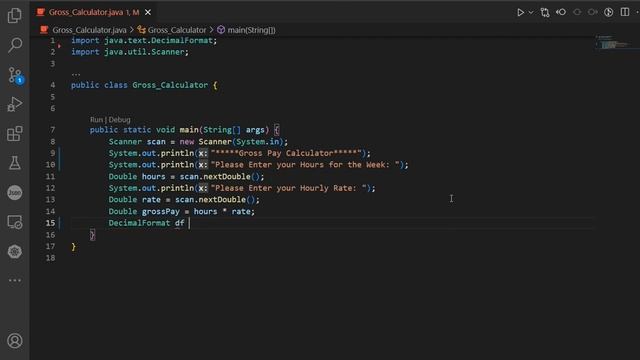Viewport: 640px width, 360px height.
Task: Open the Source Control view
Action: pyautogui.click(x=15, y=75)
